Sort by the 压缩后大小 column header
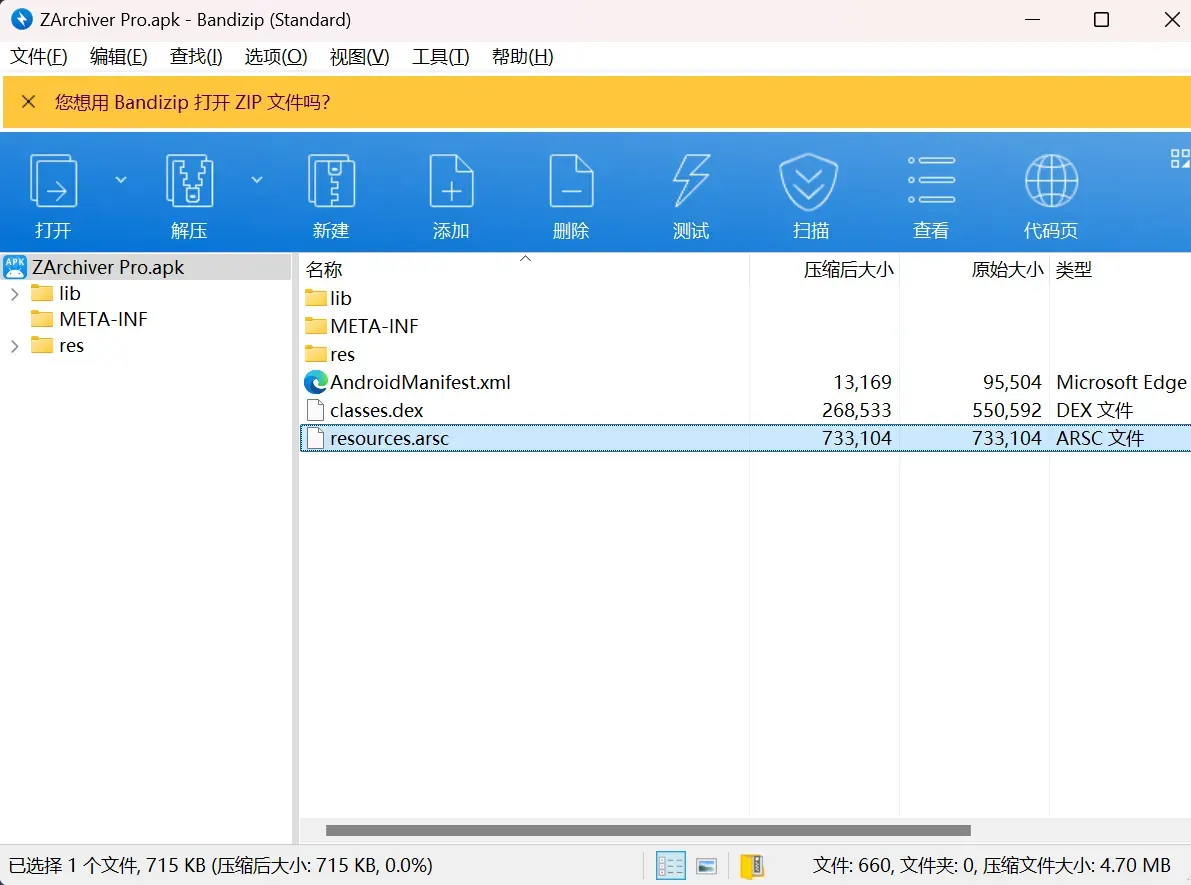1191x885 pixels. 848,270
